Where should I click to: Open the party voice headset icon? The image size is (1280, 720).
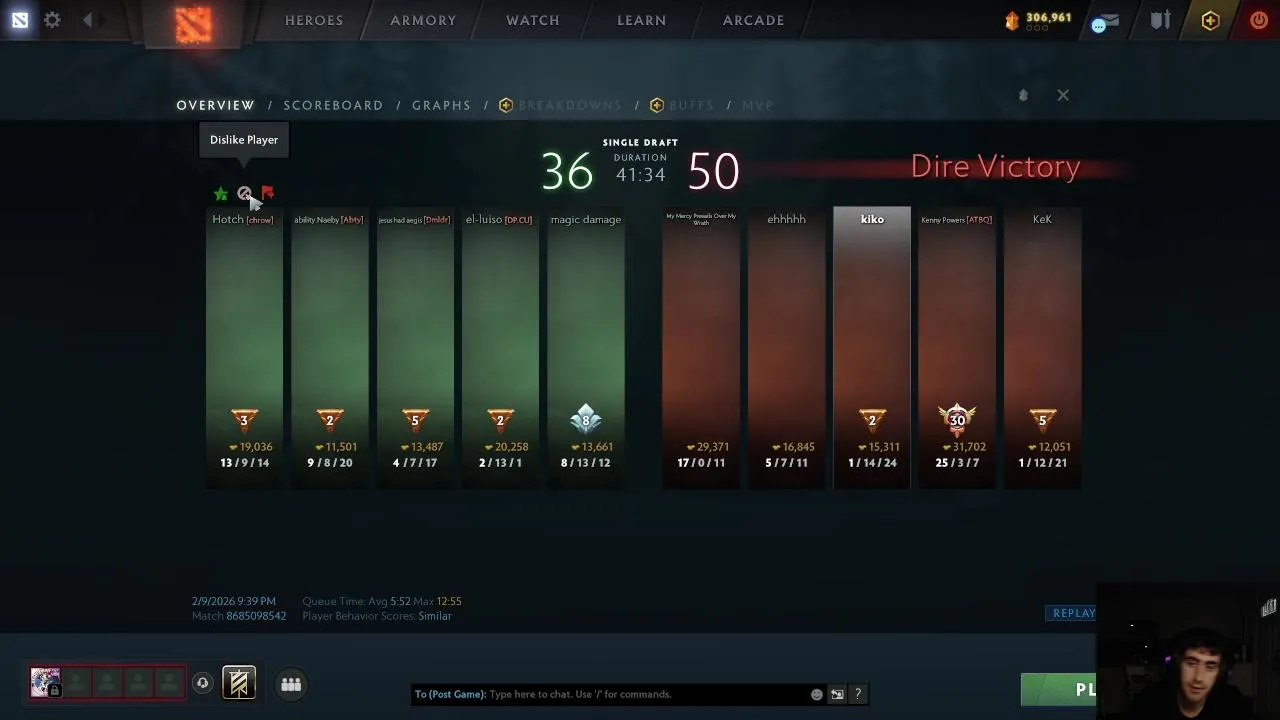pyautogui.click(x=202, y=683)
